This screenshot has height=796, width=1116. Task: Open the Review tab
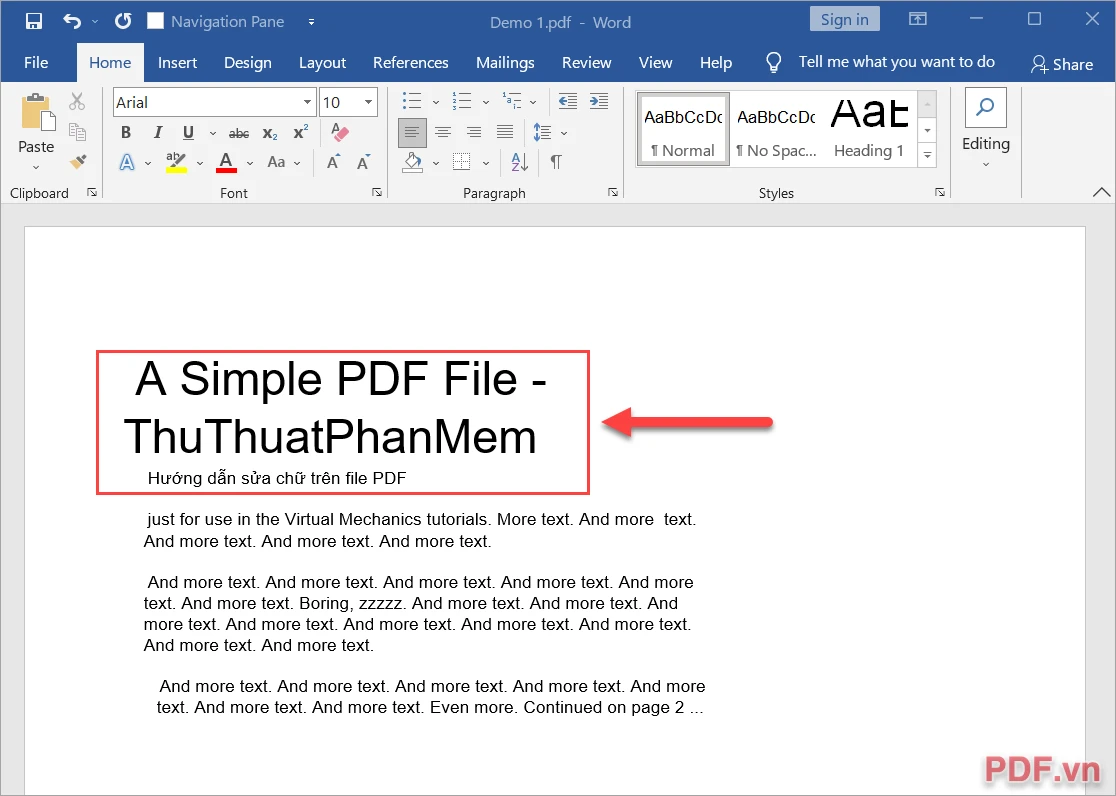586,63
